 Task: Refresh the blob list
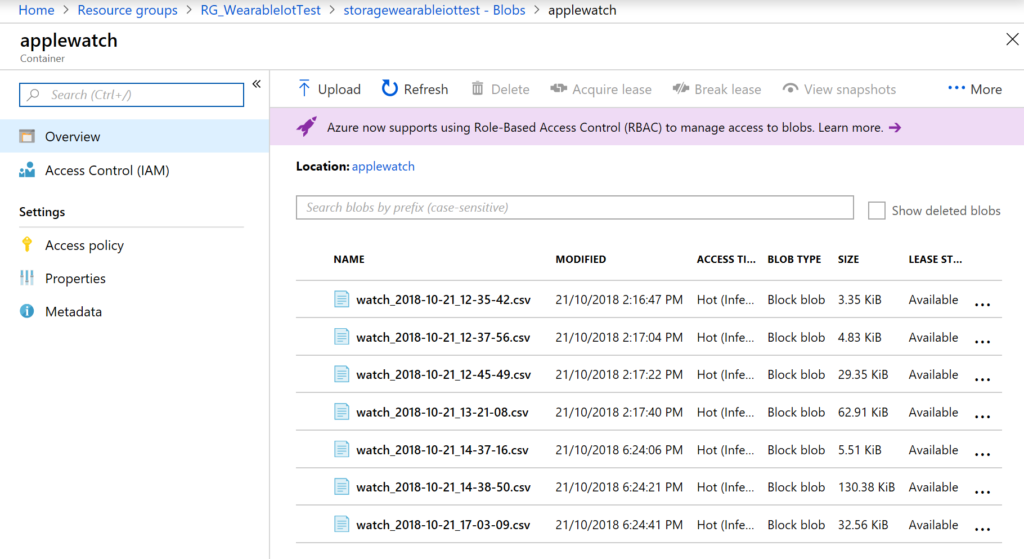click(x=390, y=89)
